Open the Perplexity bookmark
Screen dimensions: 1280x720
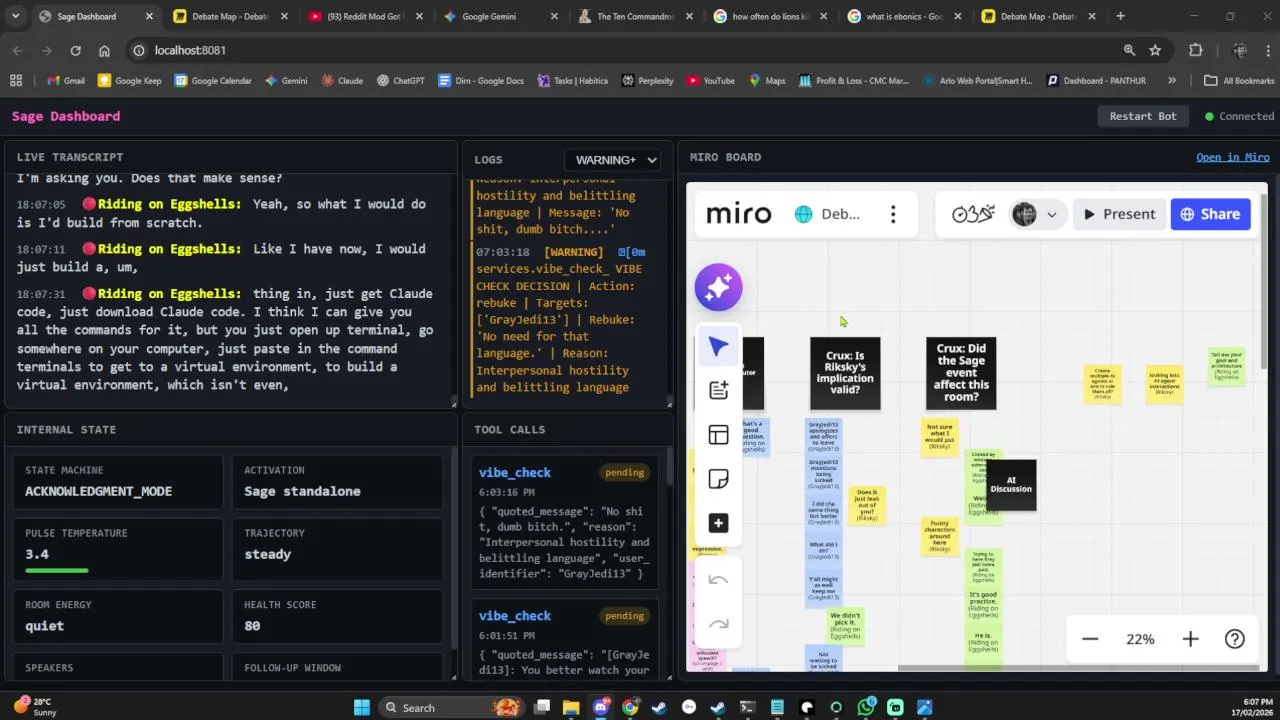coord(647,80)
